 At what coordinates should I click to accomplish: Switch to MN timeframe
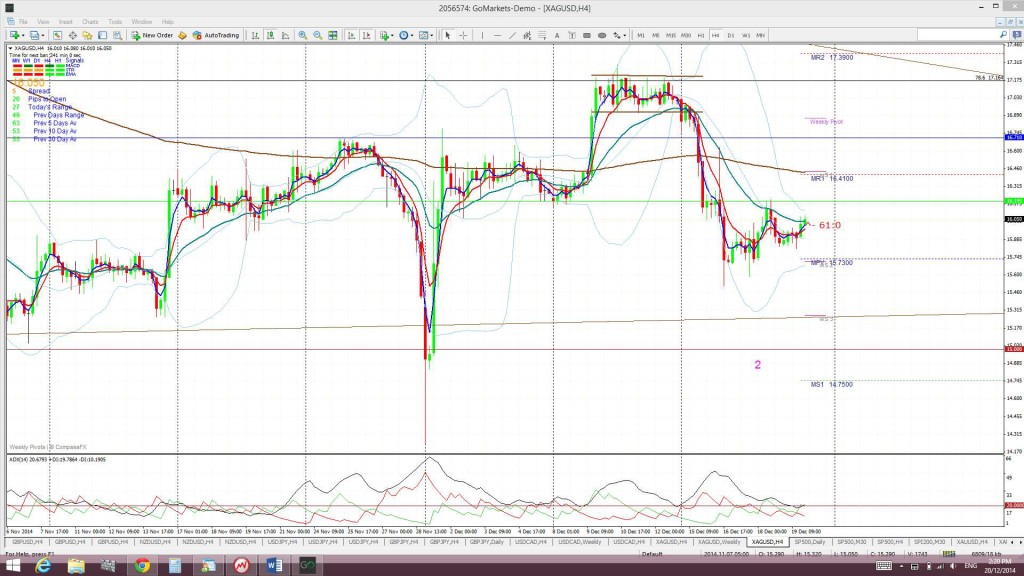click(761, 35)
